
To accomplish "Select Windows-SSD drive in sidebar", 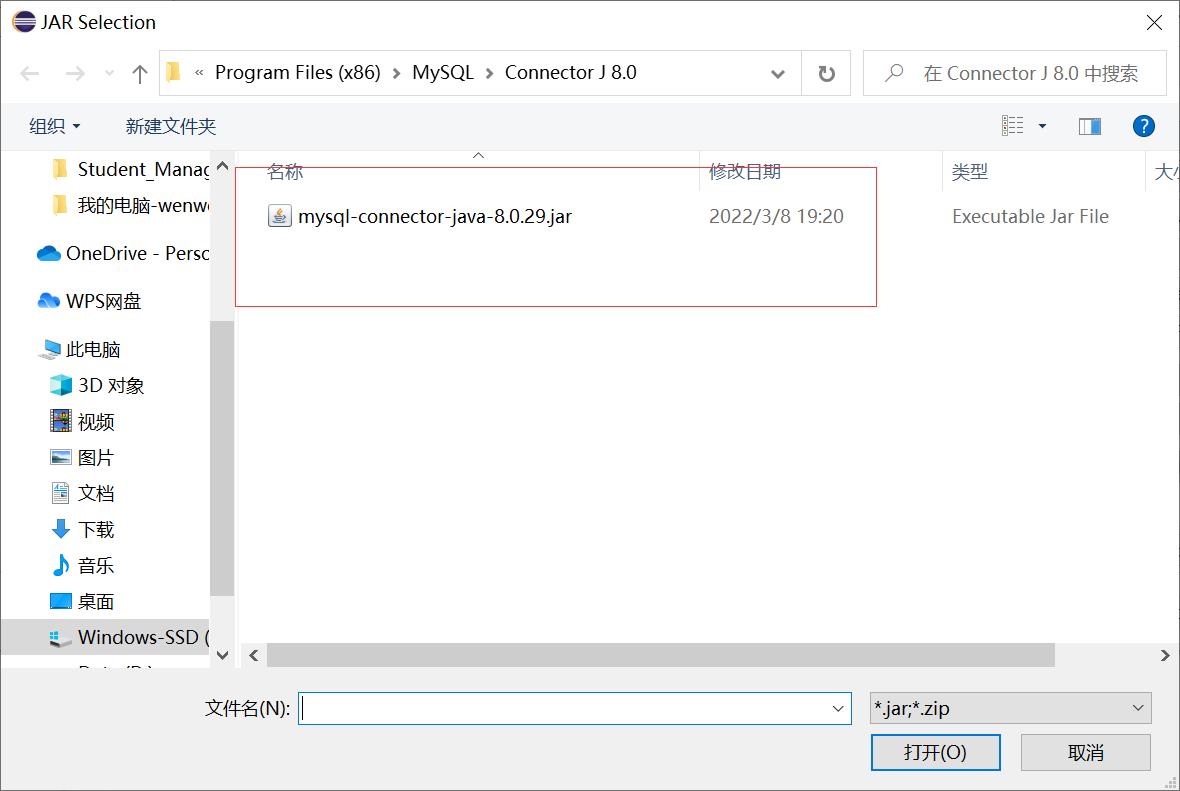I will tap(105, 637).
